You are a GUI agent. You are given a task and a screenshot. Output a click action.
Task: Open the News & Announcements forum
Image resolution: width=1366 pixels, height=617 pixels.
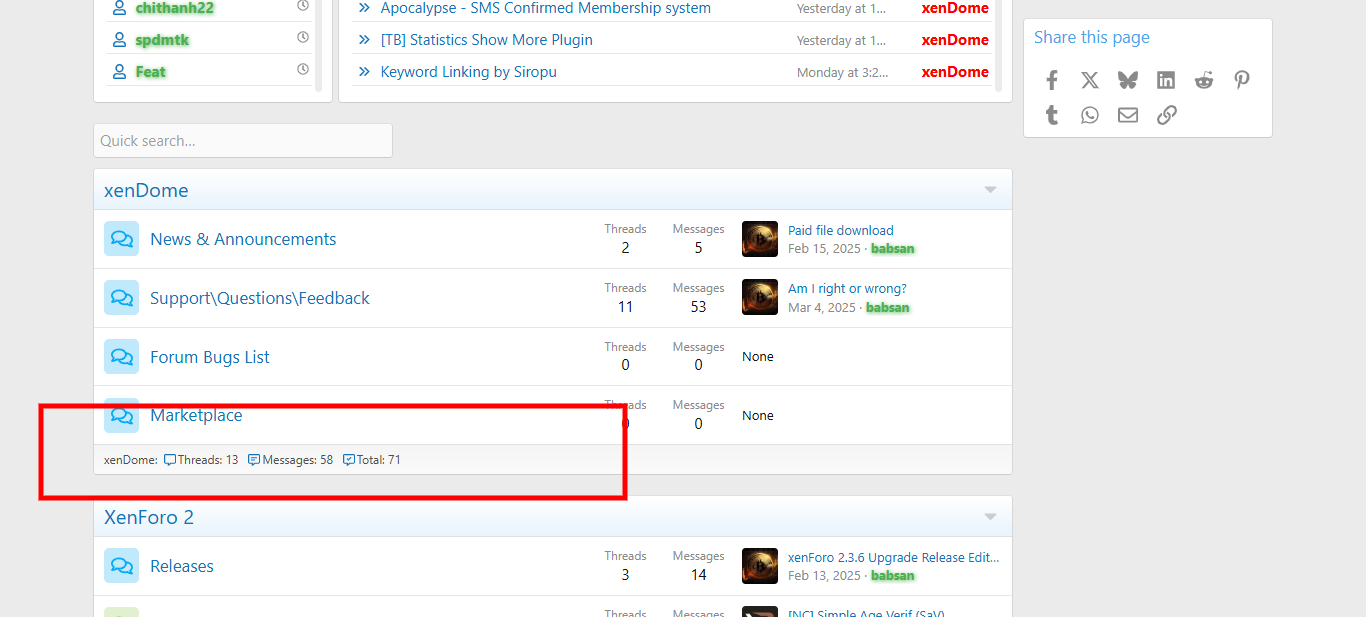coord(243,239)
